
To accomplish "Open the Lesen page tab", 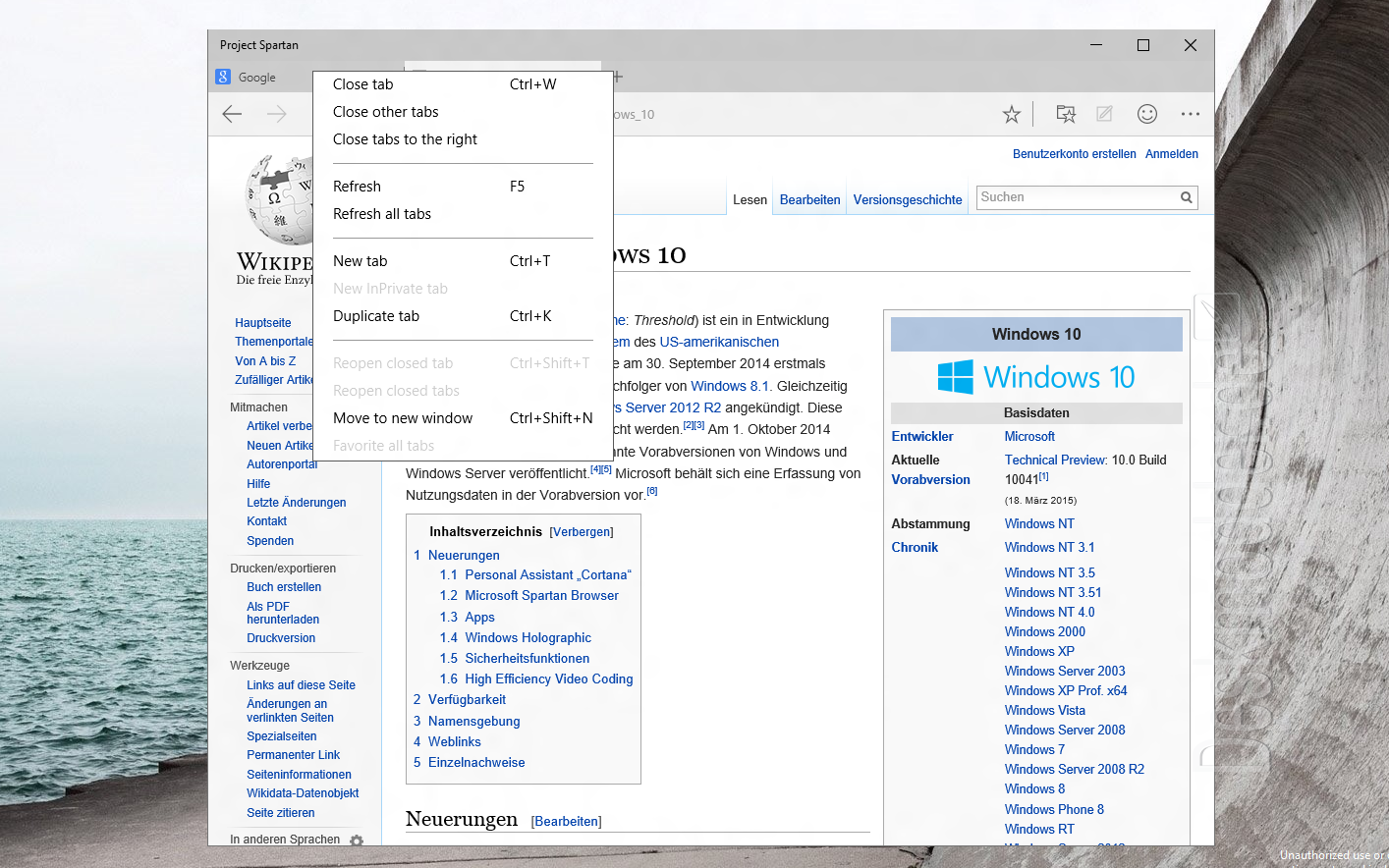I will [750, 199].
